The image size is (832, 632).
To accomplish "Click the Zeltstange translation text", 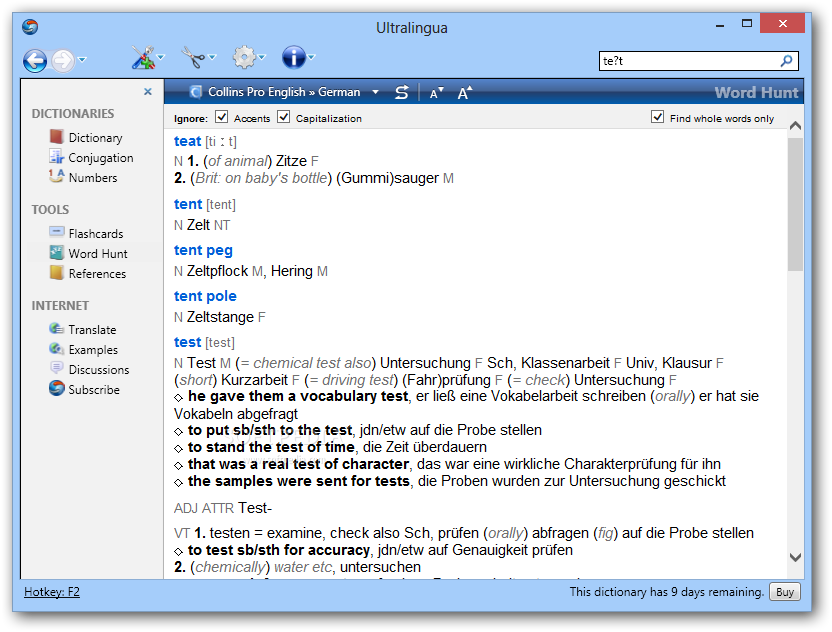I will tap(220, 317).
